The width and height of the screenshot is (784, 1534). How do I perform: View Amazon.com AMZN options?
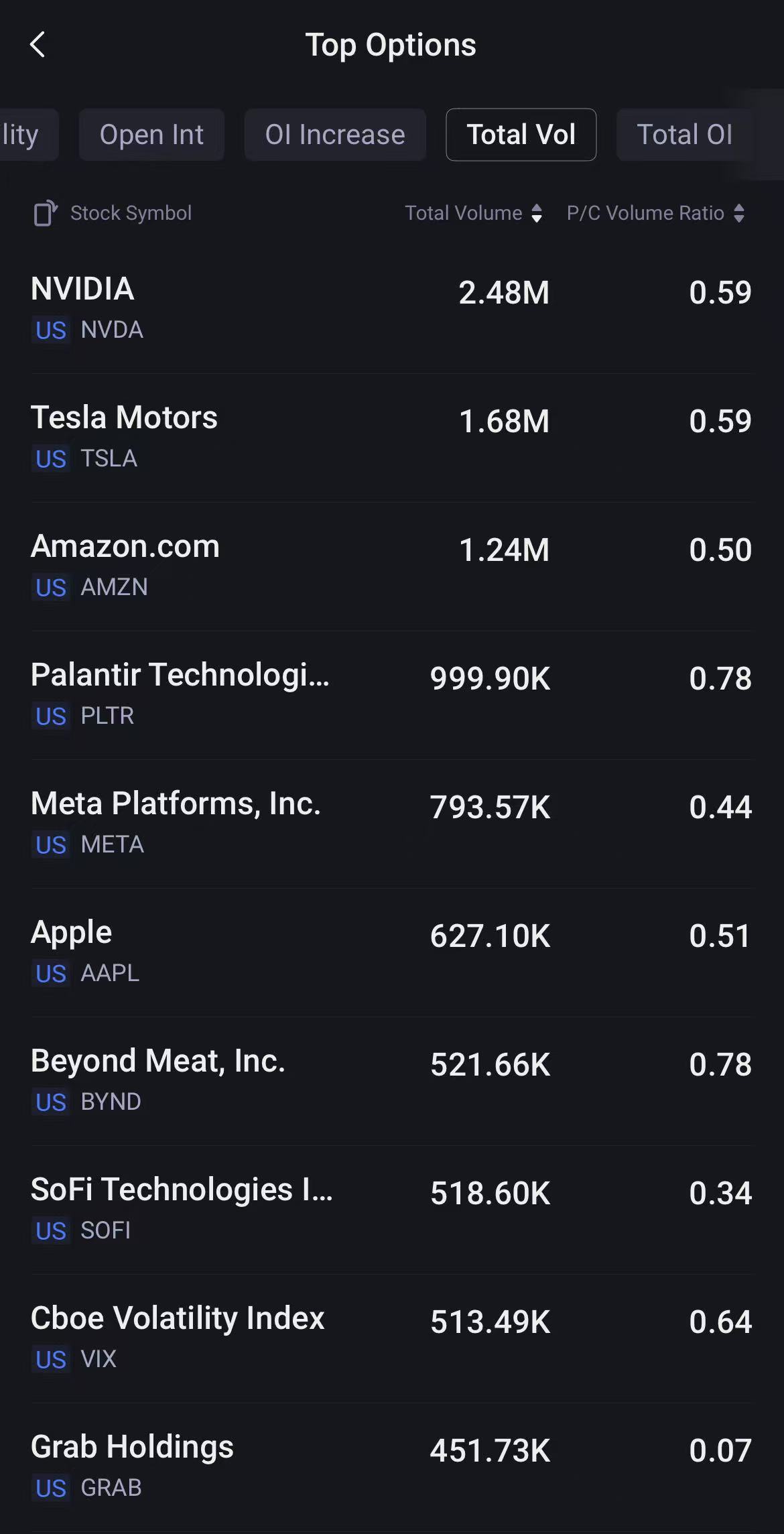[391, 566]
